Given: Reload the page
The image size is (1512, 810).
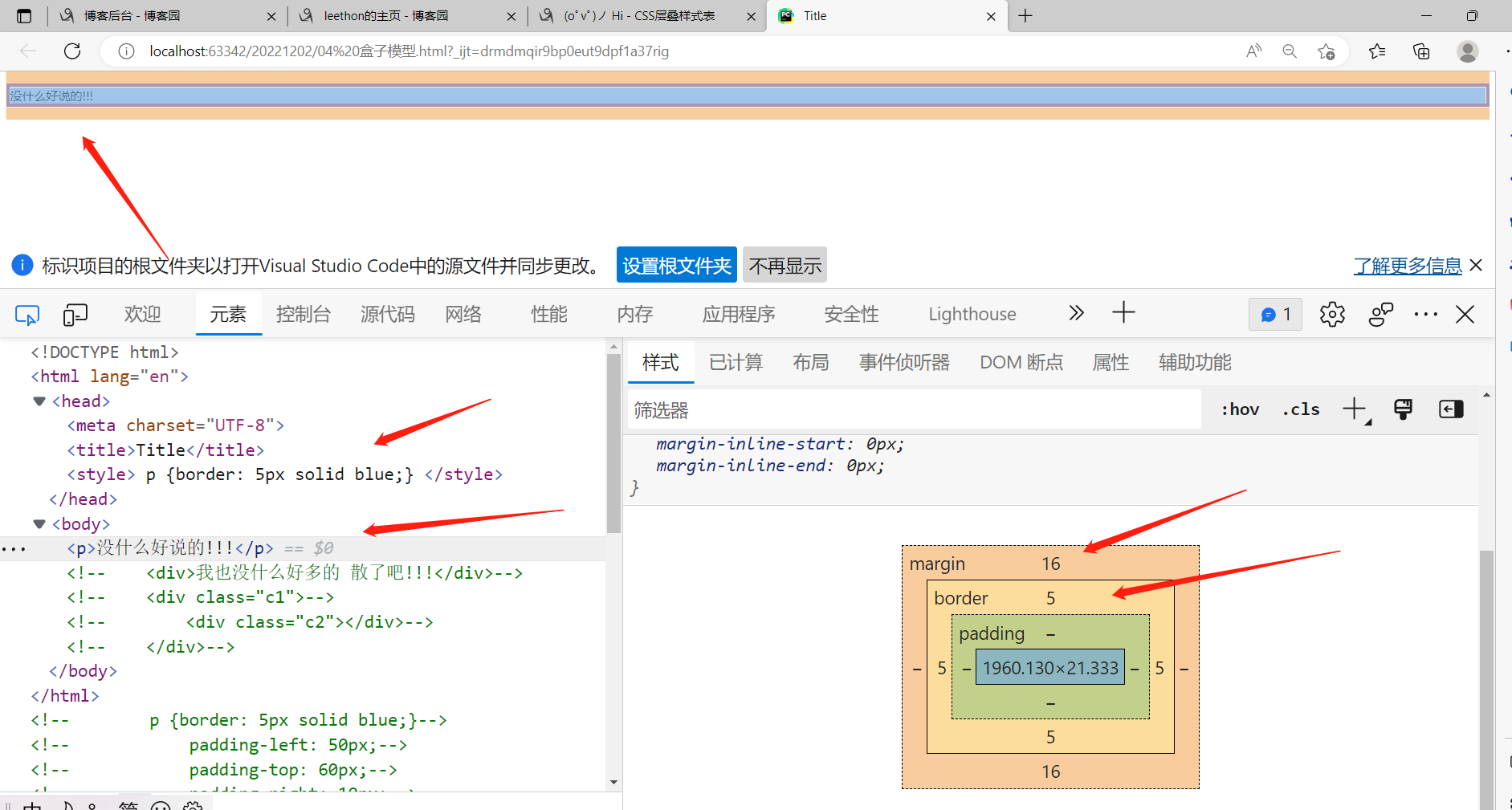Looking at the screenshot, I should (72, 51).
